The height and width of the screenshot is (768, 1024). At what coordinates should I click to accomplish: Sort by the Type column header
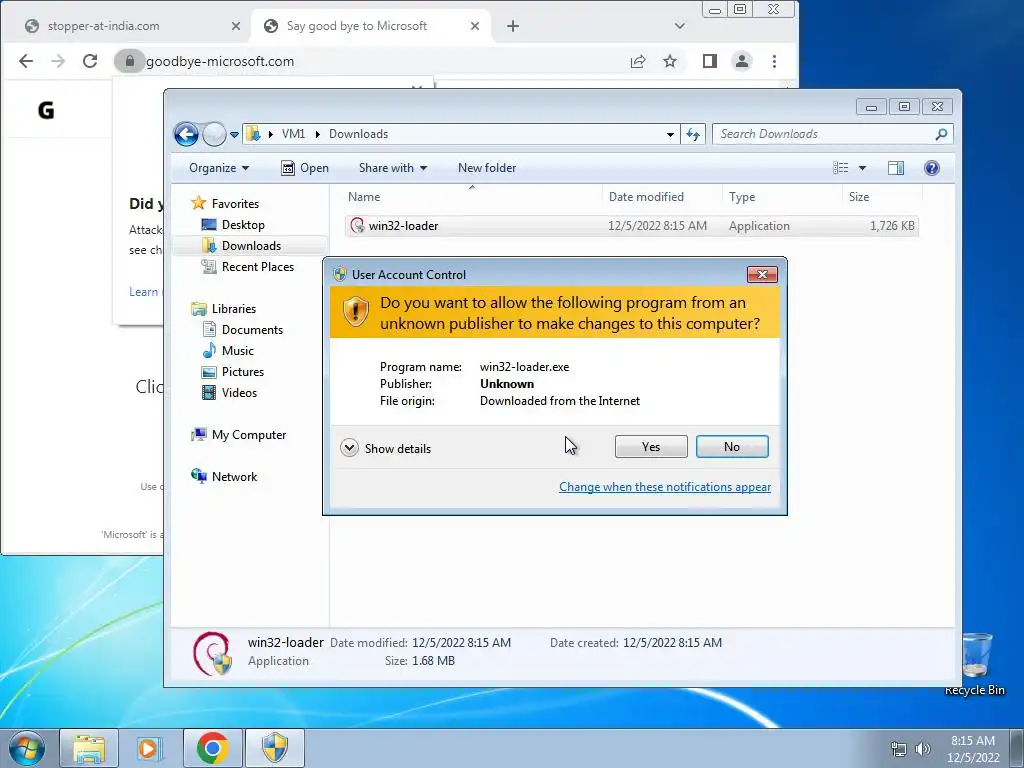(x=782, y=197)
